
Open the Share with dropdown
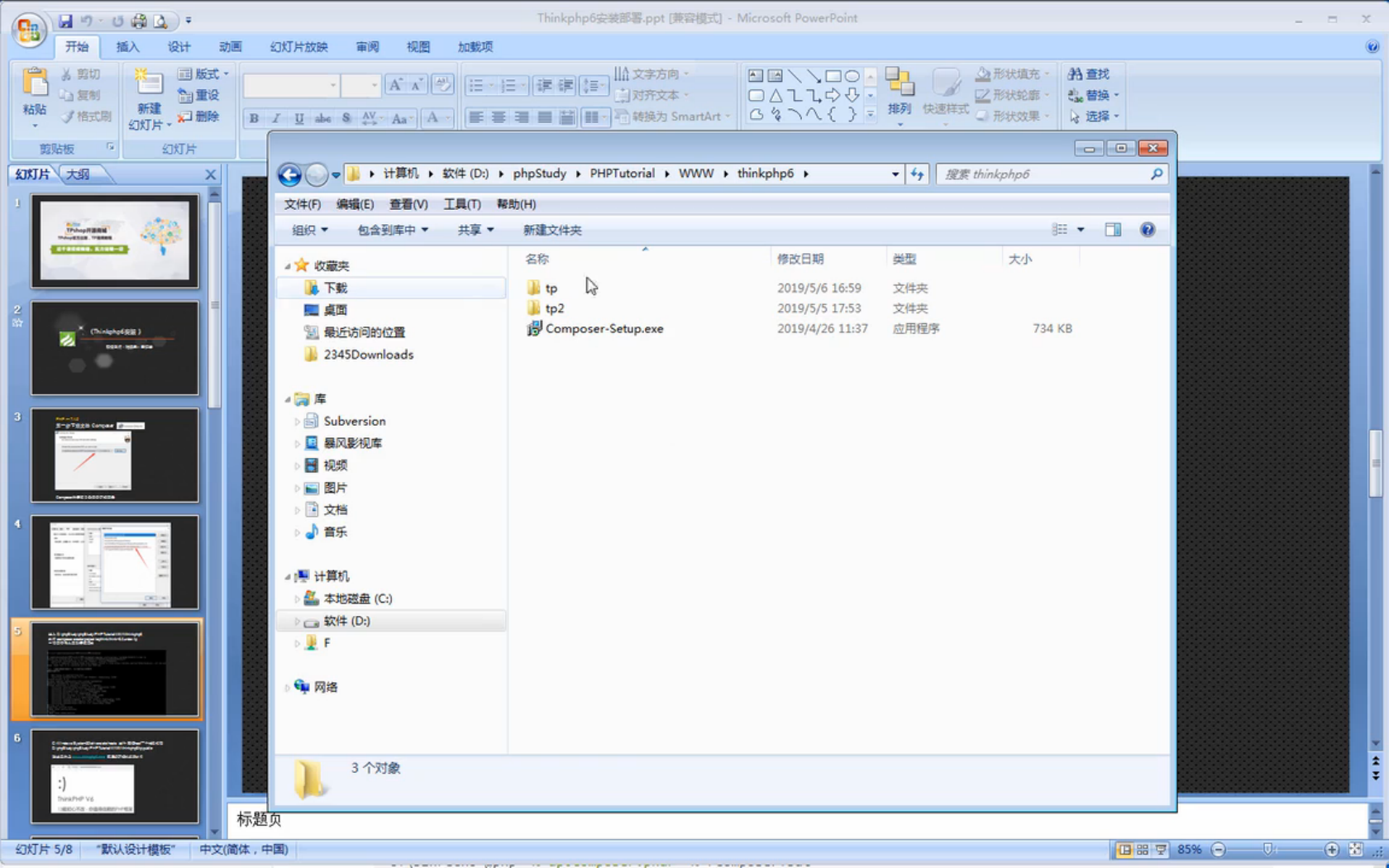click(x=475, y=231)
